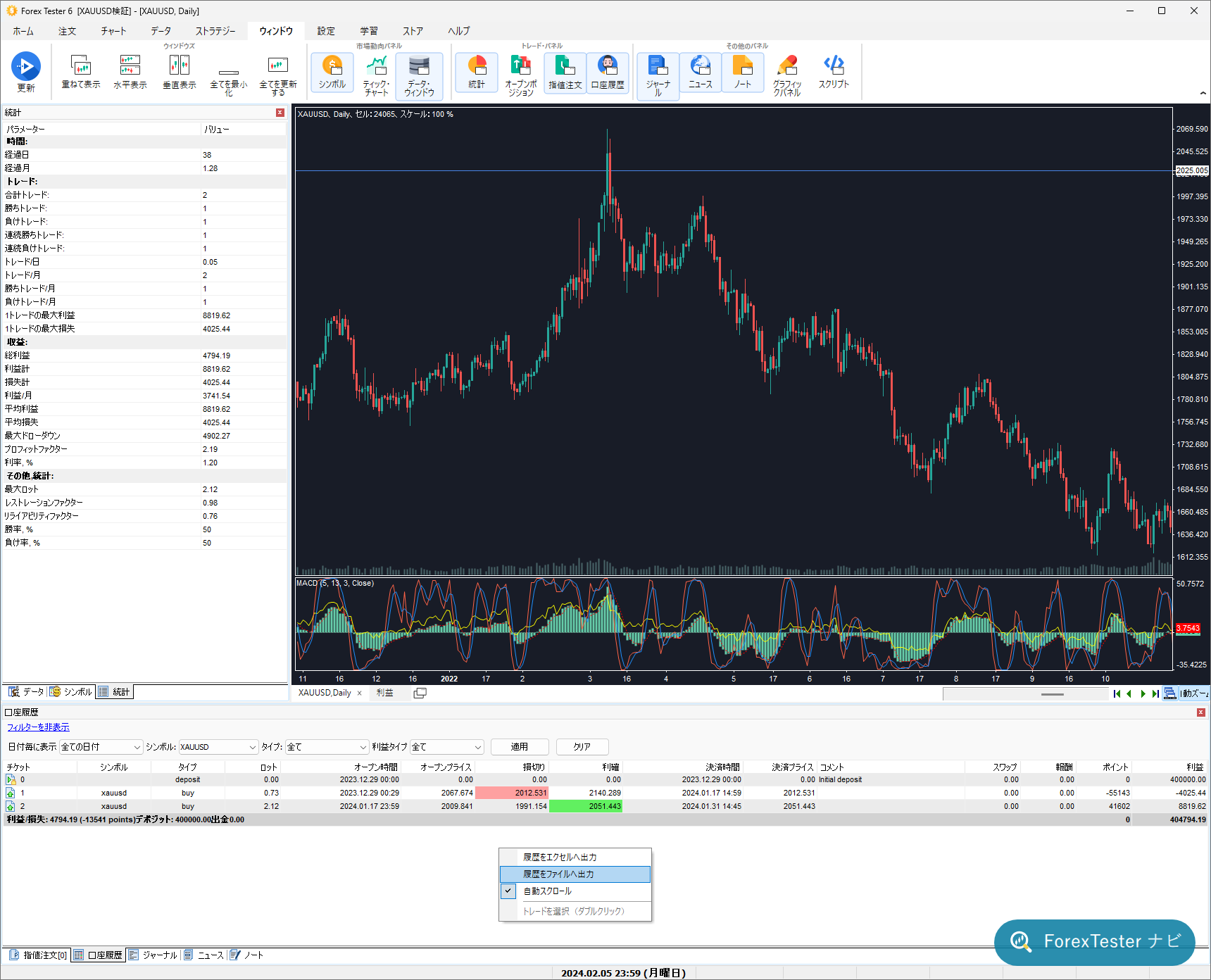Select the 利益 chart tab
This screenshot has width=1211, height=980.
click(x=384, y=693)
